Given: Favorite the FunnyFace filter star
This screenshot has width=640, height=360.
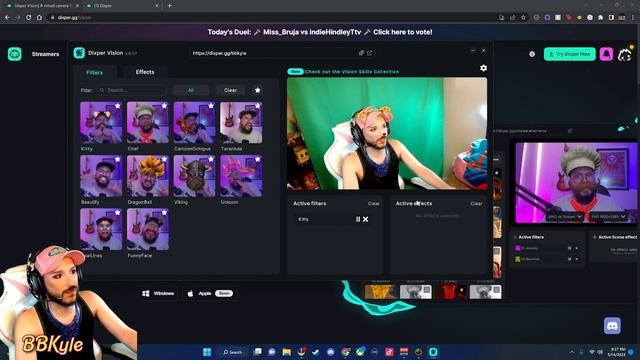Looking at the screenshot, I should click(164, 213).
